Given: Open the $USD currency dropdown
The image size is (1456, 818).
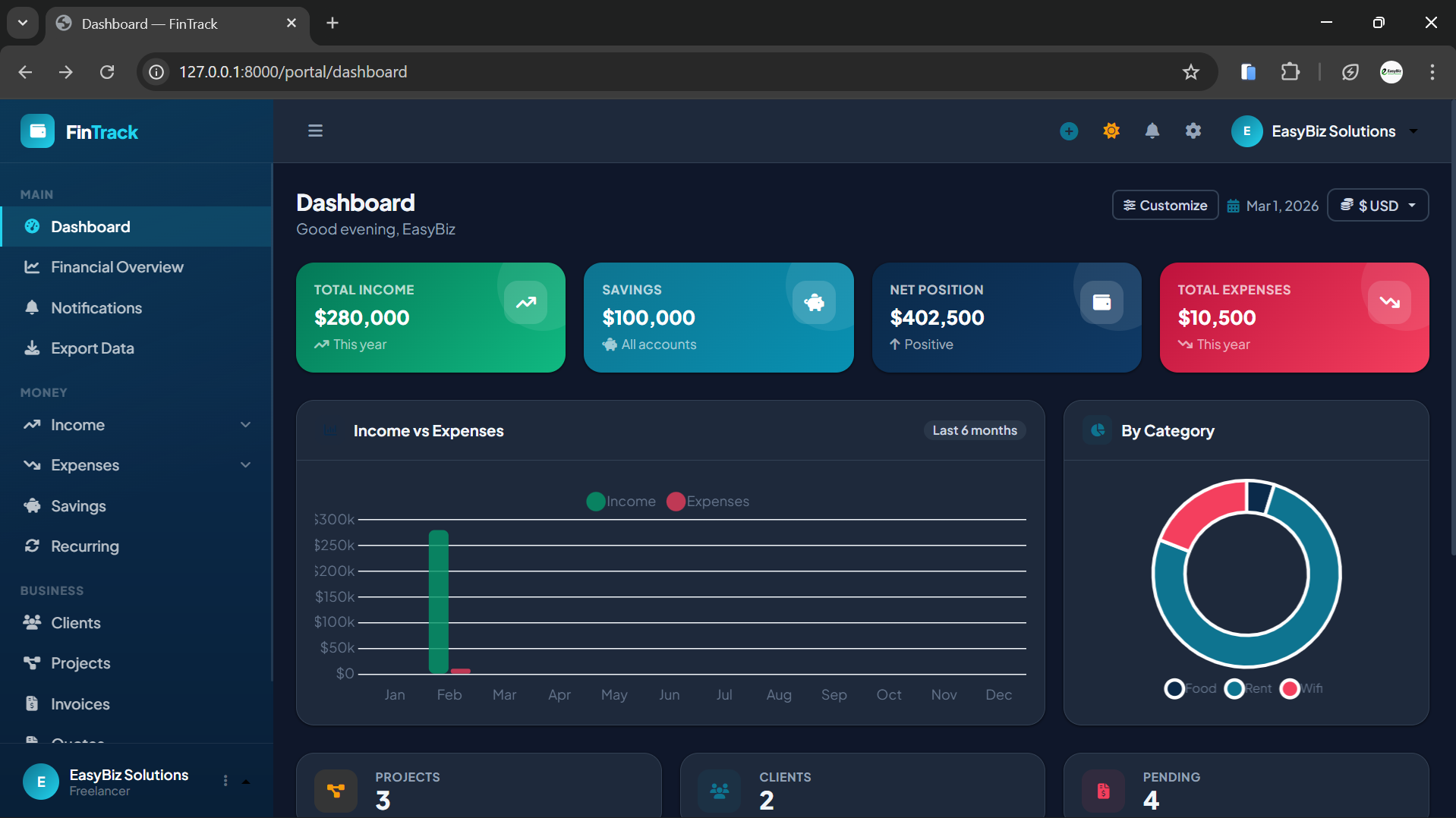Looking at the screenshot, I should coord(1377,205).
